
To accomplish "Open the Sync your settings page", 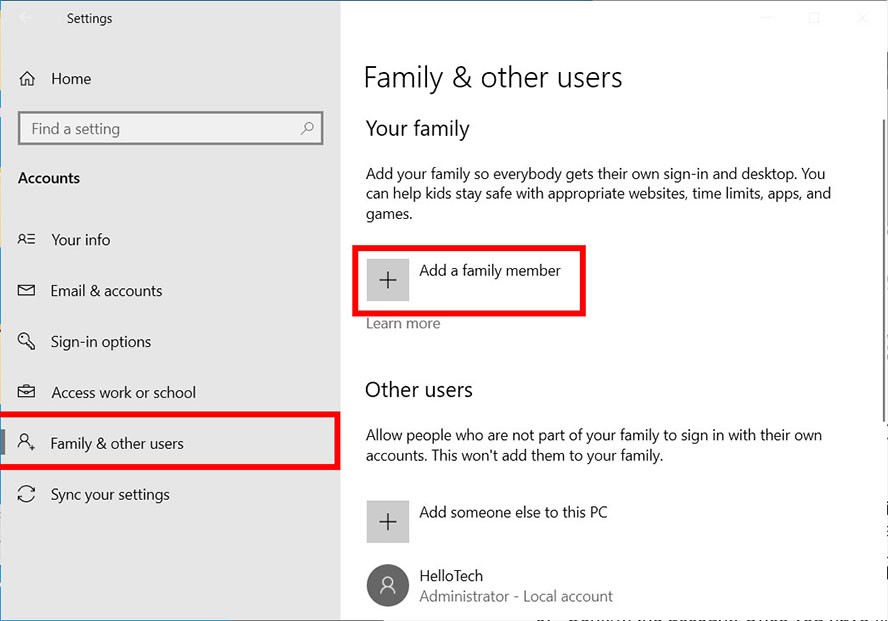I will pos(110,495).
